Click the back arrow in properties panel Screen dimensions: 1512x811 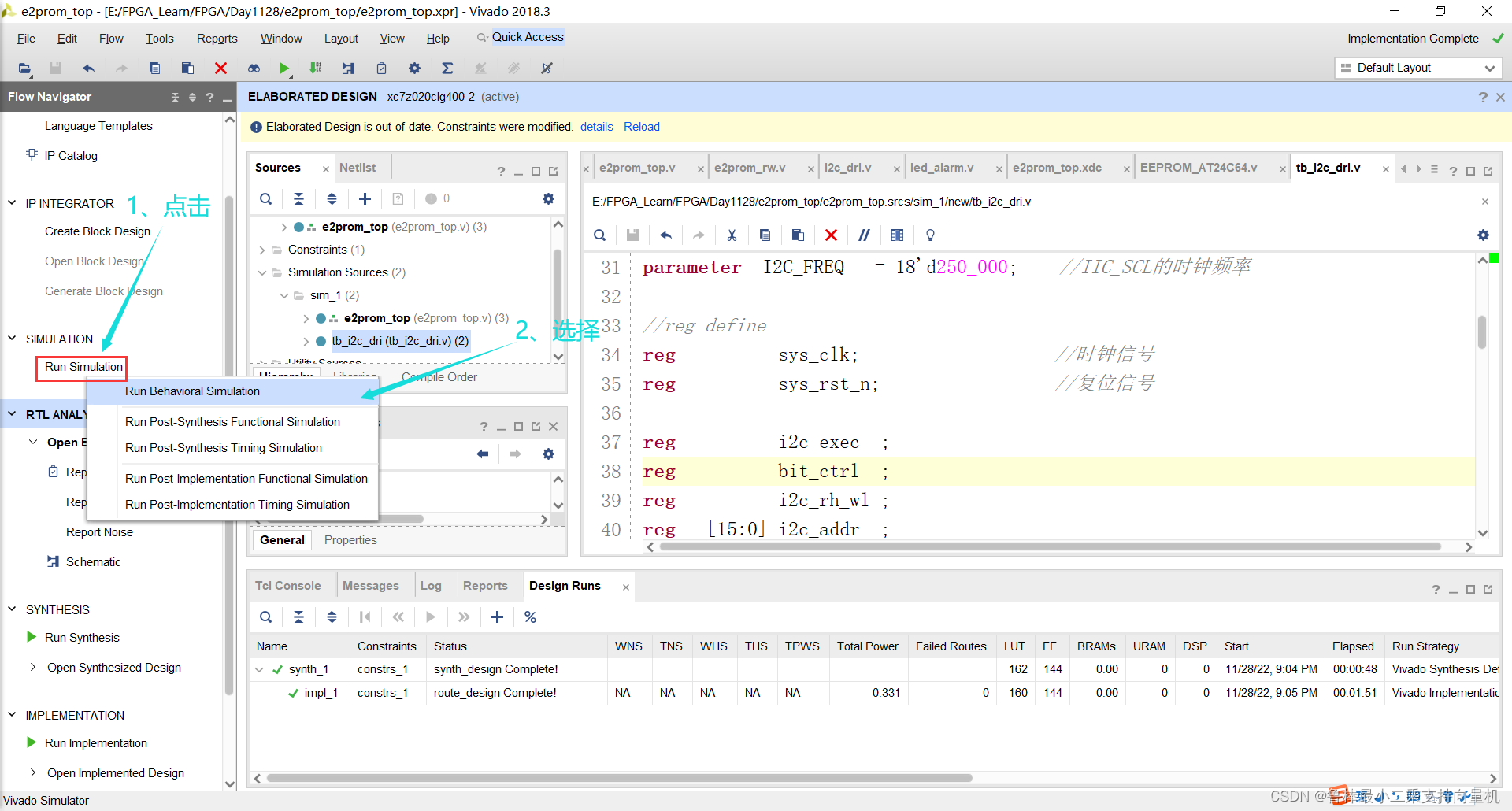[x=483, y=454]
